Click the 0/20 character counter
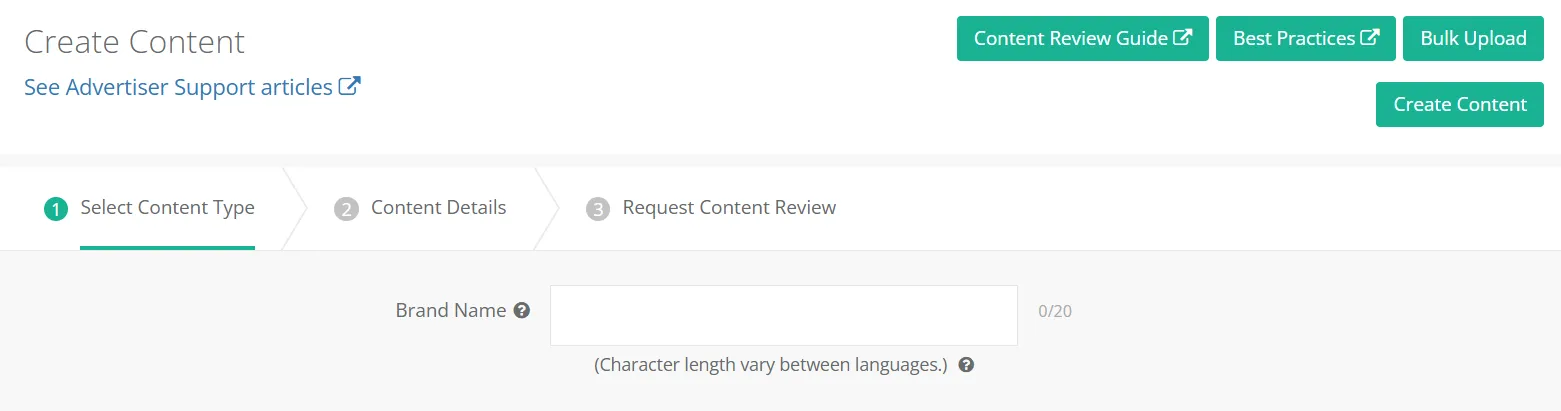Viewport: 1561px width, 411px height. [1055, 312]
